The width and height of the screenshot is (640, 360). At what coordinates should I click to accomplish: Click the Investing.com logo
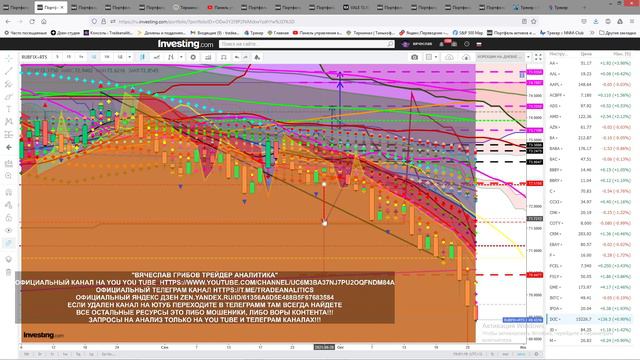[x=185, y=44]
